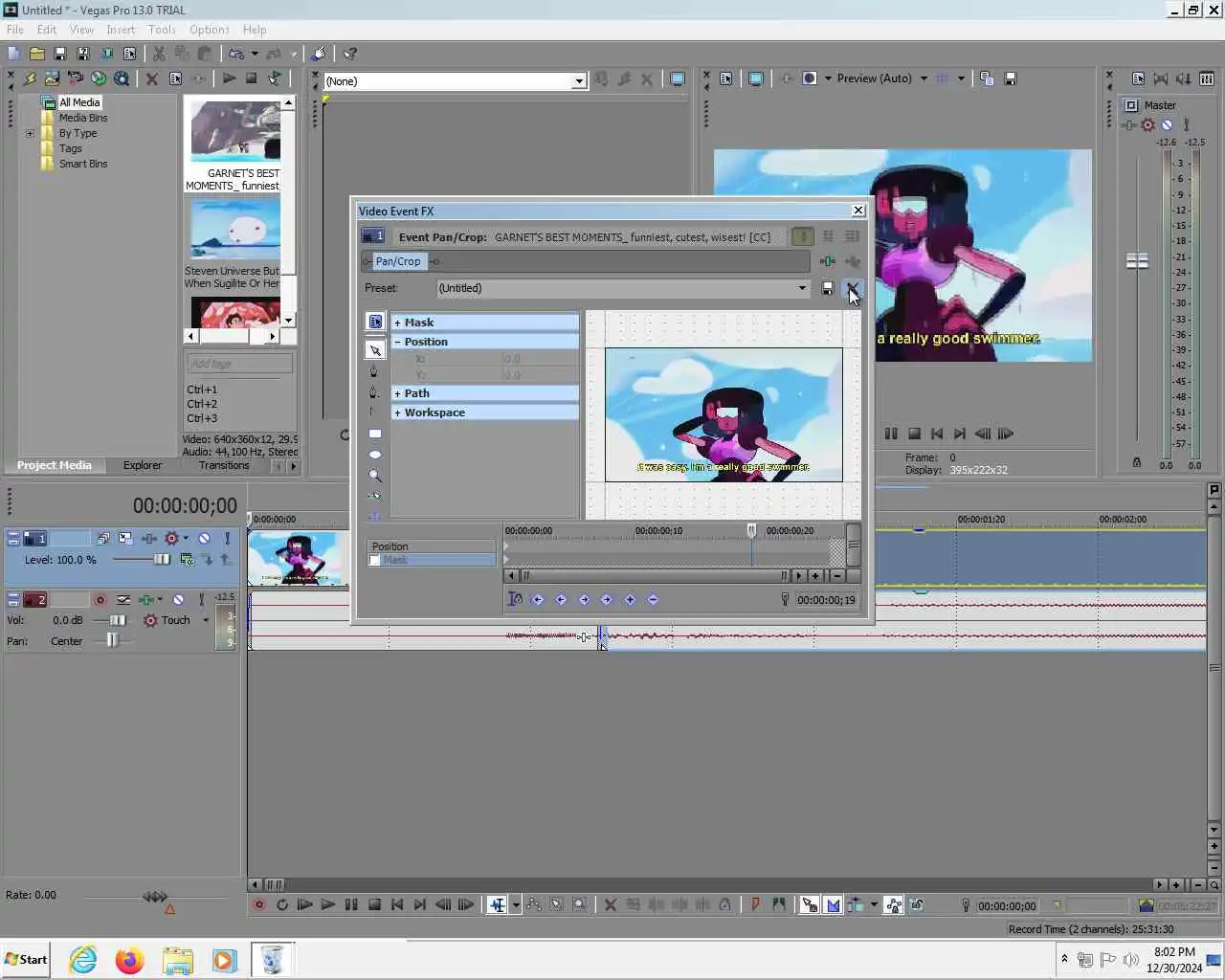
Task: Select the Zoom magnifier tool in Pan/Crop
Action: tap(375, 476)
